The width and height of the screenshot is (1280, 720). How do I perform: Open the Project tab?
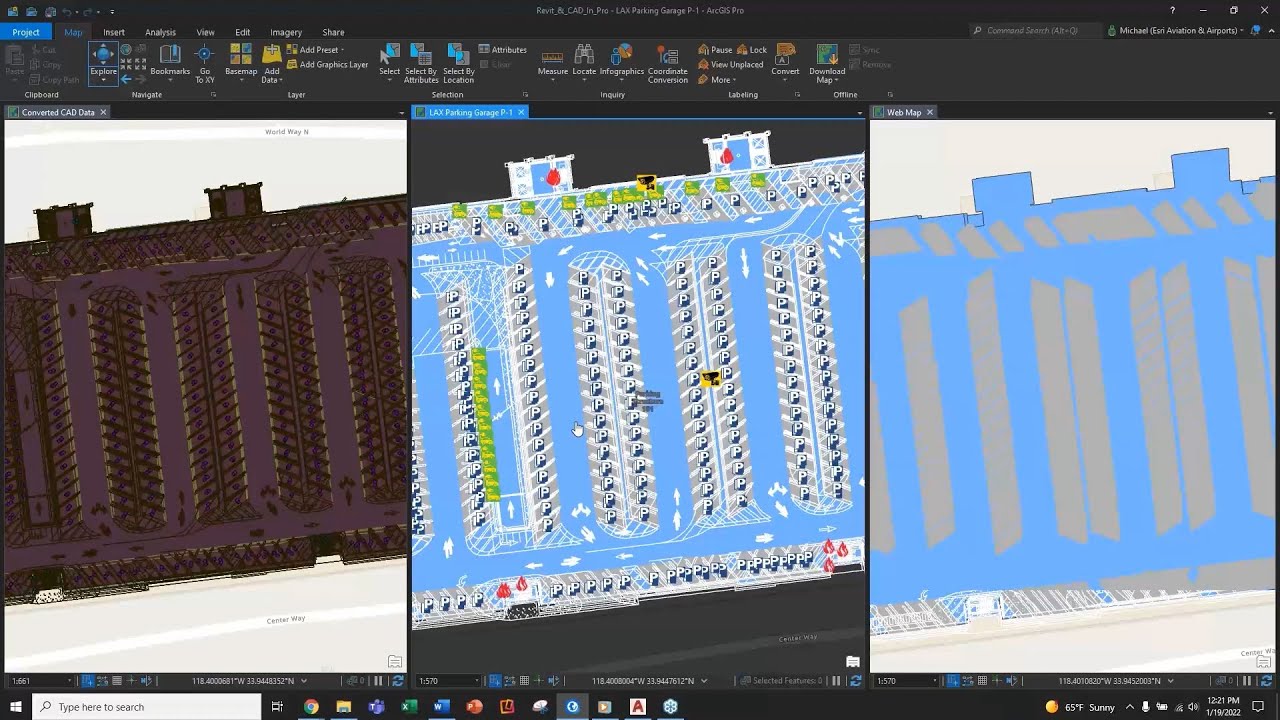[26, 32]
